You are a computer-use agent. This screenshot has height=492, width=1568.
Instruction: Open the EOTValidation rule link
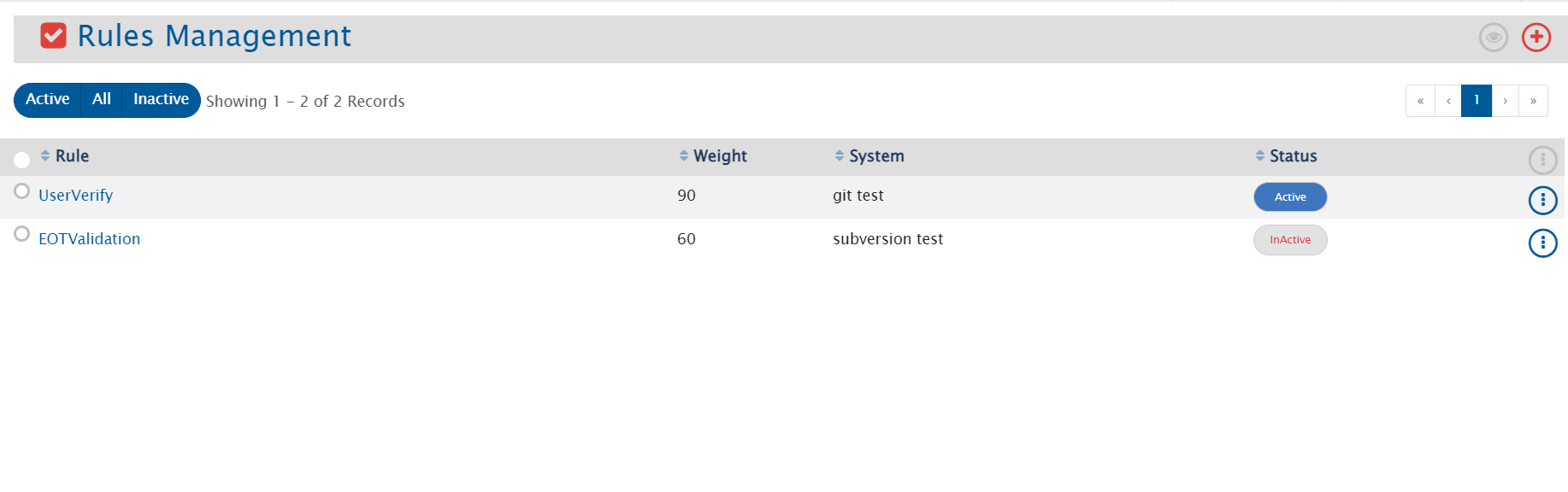[90, 239]
